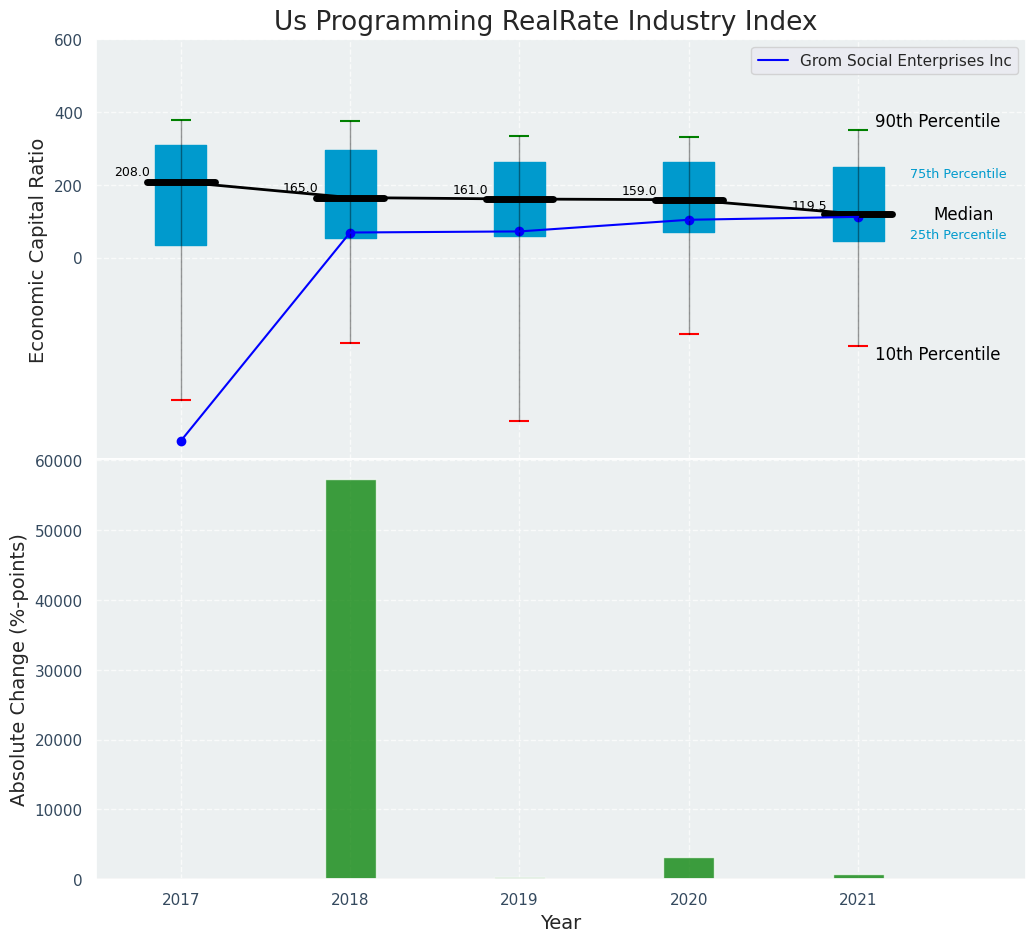Select the 2019 tick label on x-axis
The width and height of the screenshot is (1036, 942).
[x=519, y=899]
